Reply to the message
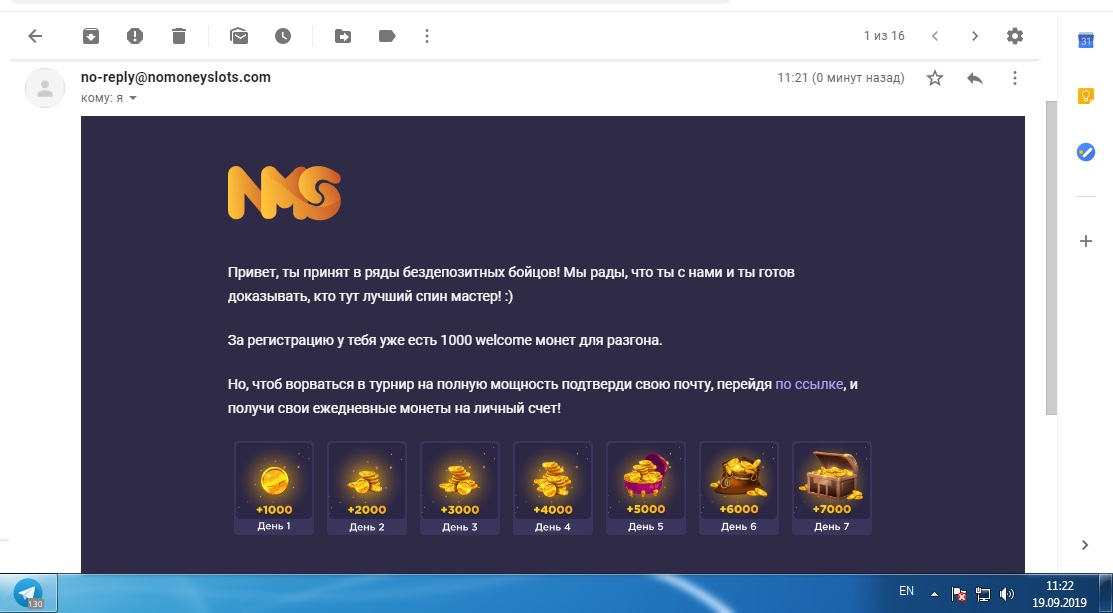This screenshot has width=1113, height=613. (x=975, y=78)
